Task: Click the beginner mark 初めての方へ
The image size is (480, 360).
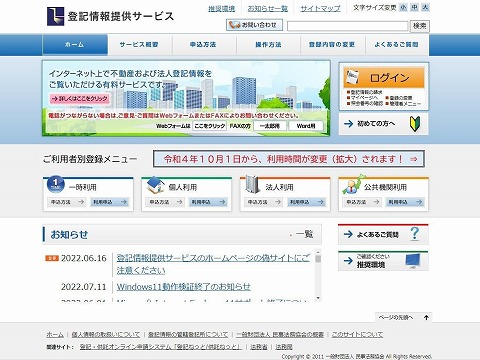Action: pyautogui.click(x=415, y=124)
